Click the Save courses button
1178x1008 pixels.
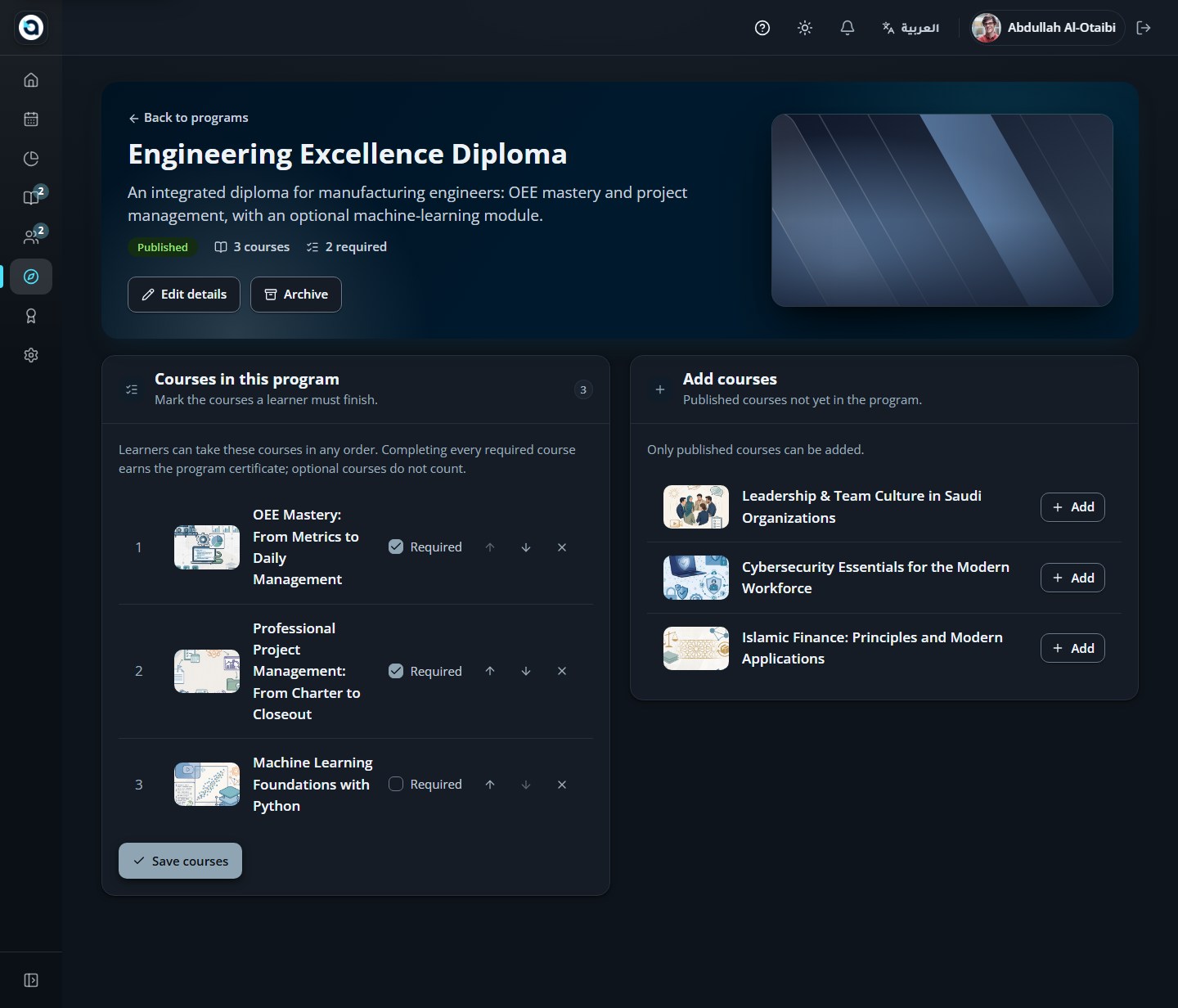[180, 861]
